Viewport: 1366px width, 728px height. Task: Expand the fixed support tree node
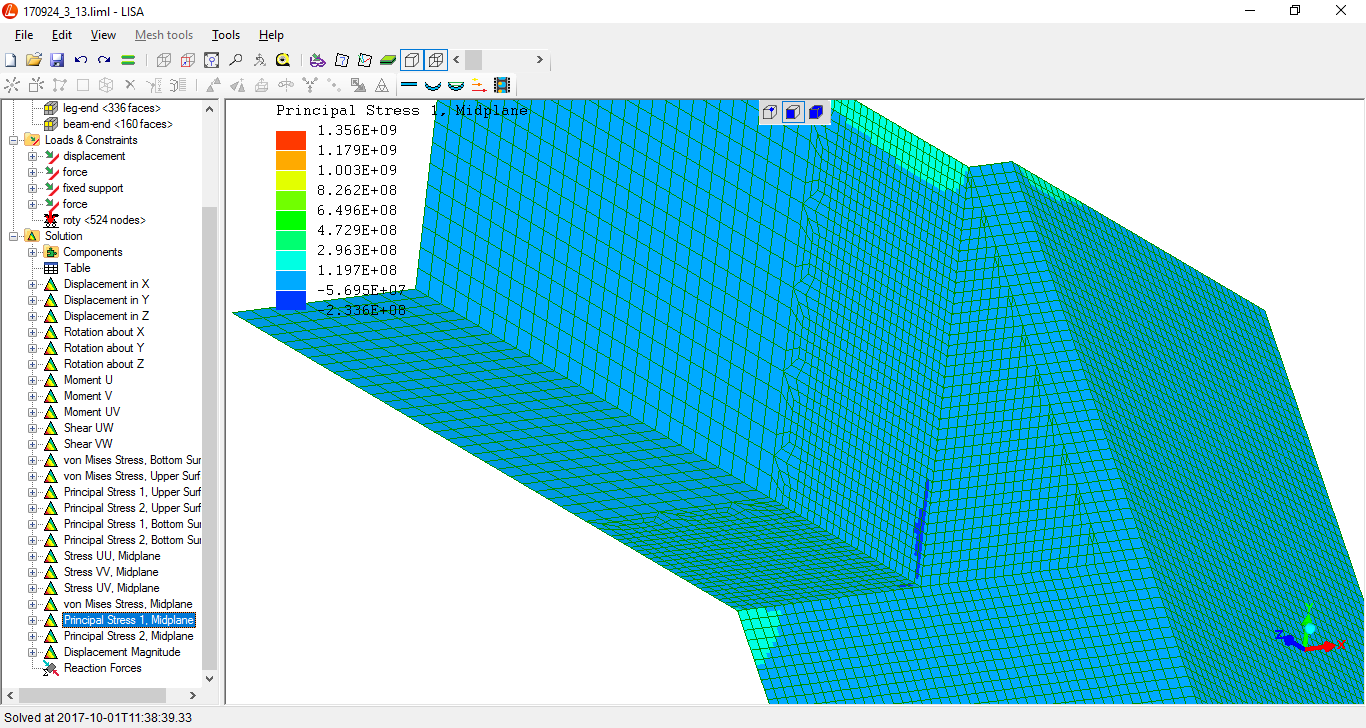coord(32,188)
